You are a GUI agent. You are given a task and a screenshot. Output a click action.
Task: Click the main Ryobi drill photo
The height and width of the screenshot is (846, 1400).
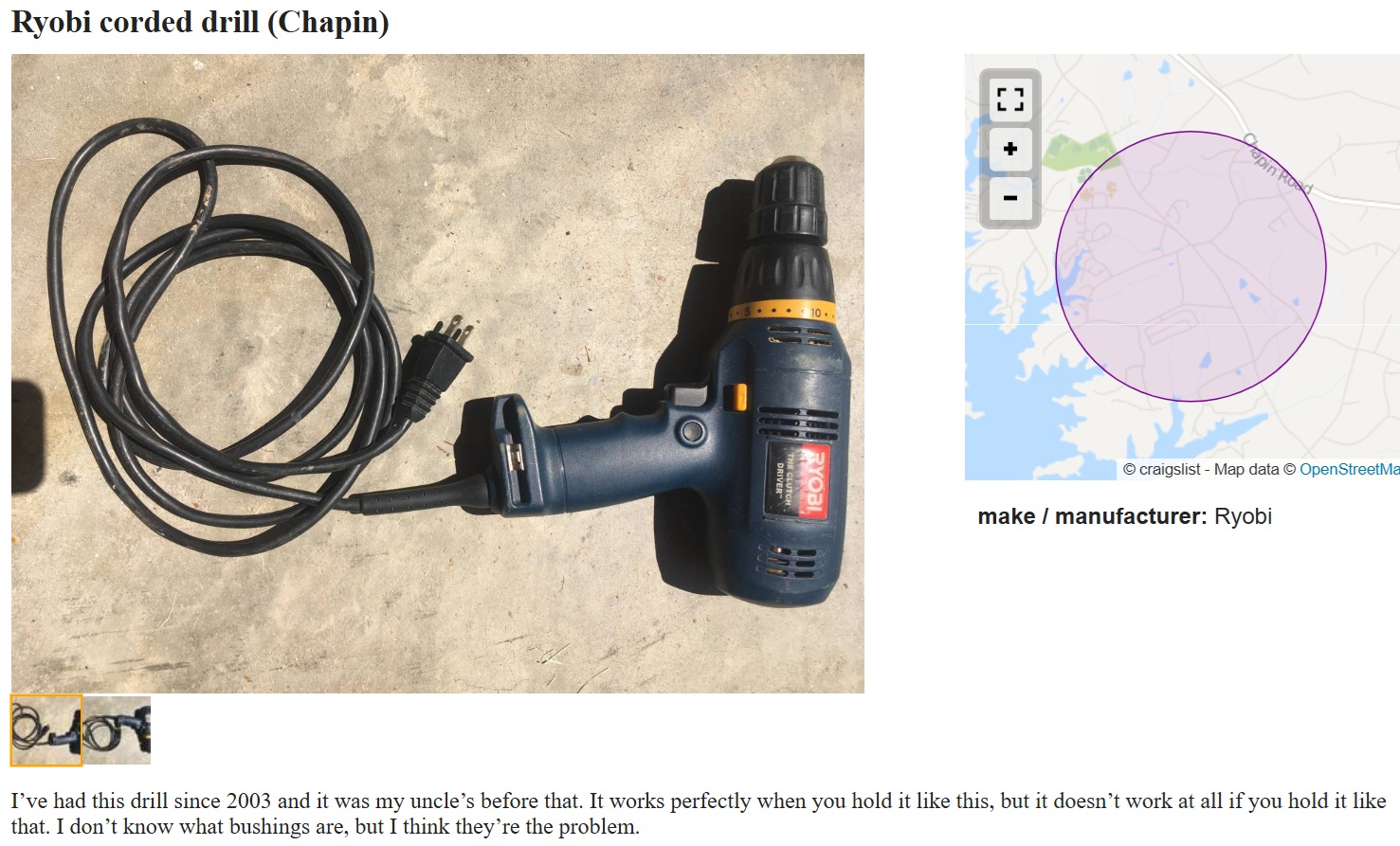(x=438, y=373)
